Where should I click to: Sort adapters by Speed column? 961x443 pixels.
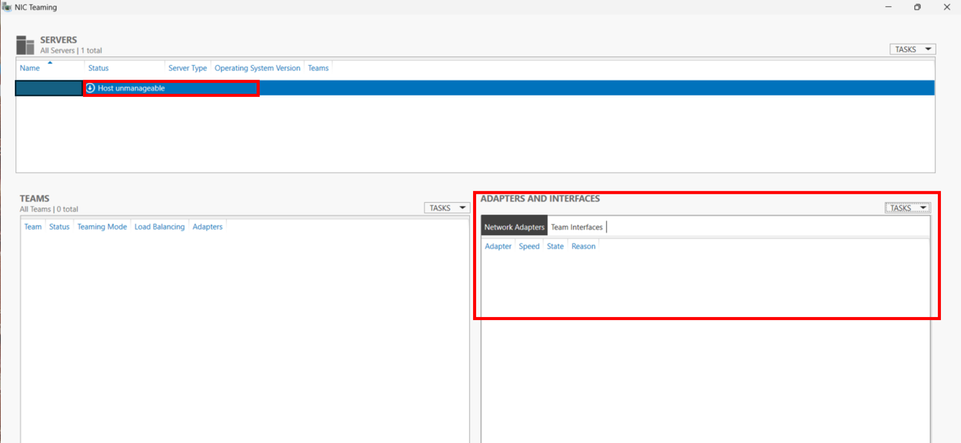529,246
